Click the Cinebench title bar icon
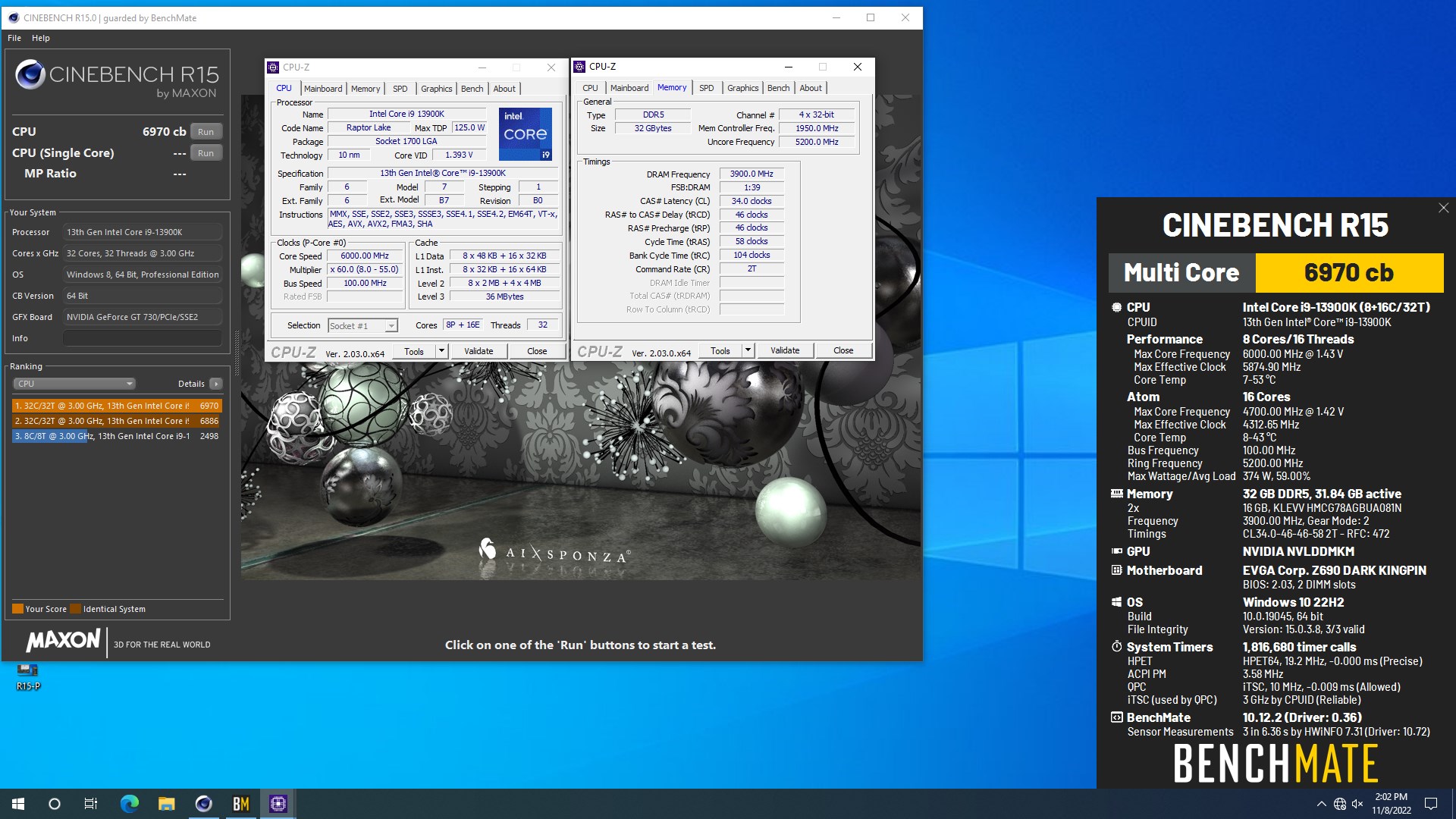The image size is (1456, 819). 14,17
